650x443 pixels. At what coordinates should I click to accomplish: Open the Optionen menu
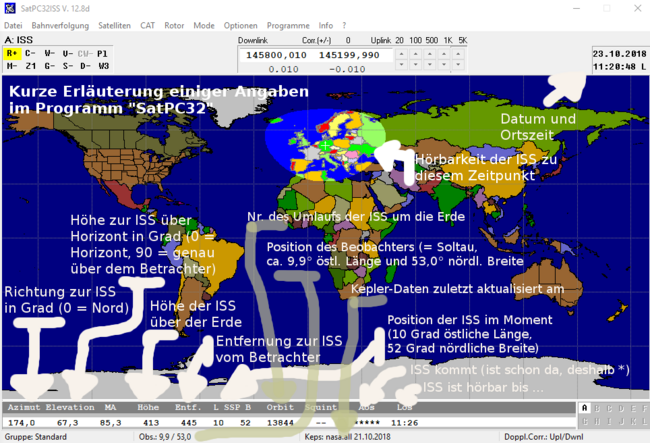point(240,25)
